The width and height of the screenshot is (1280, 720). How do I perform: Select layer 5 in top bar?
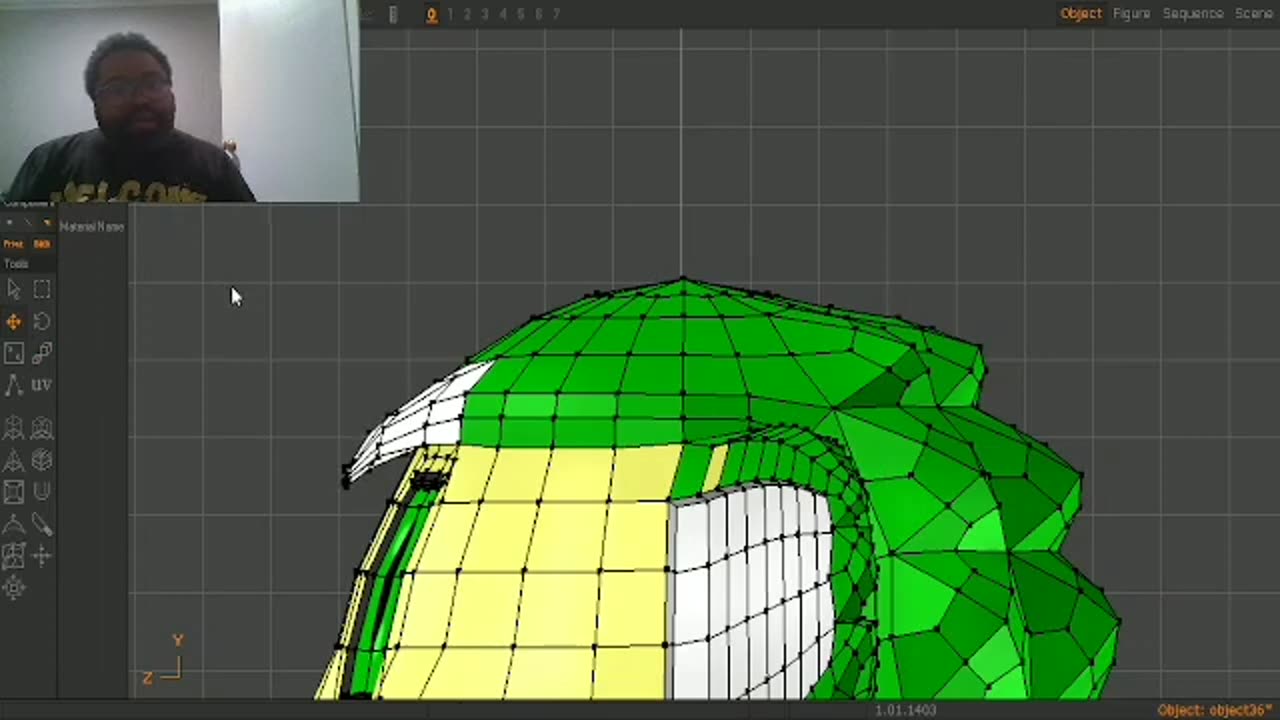tap(521, 14)
